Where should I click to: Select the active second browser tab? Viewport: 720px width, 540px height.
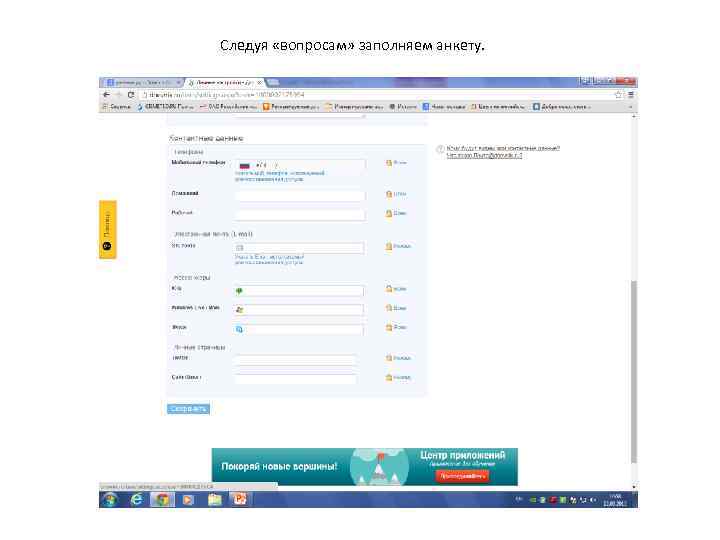click(225, 83)
